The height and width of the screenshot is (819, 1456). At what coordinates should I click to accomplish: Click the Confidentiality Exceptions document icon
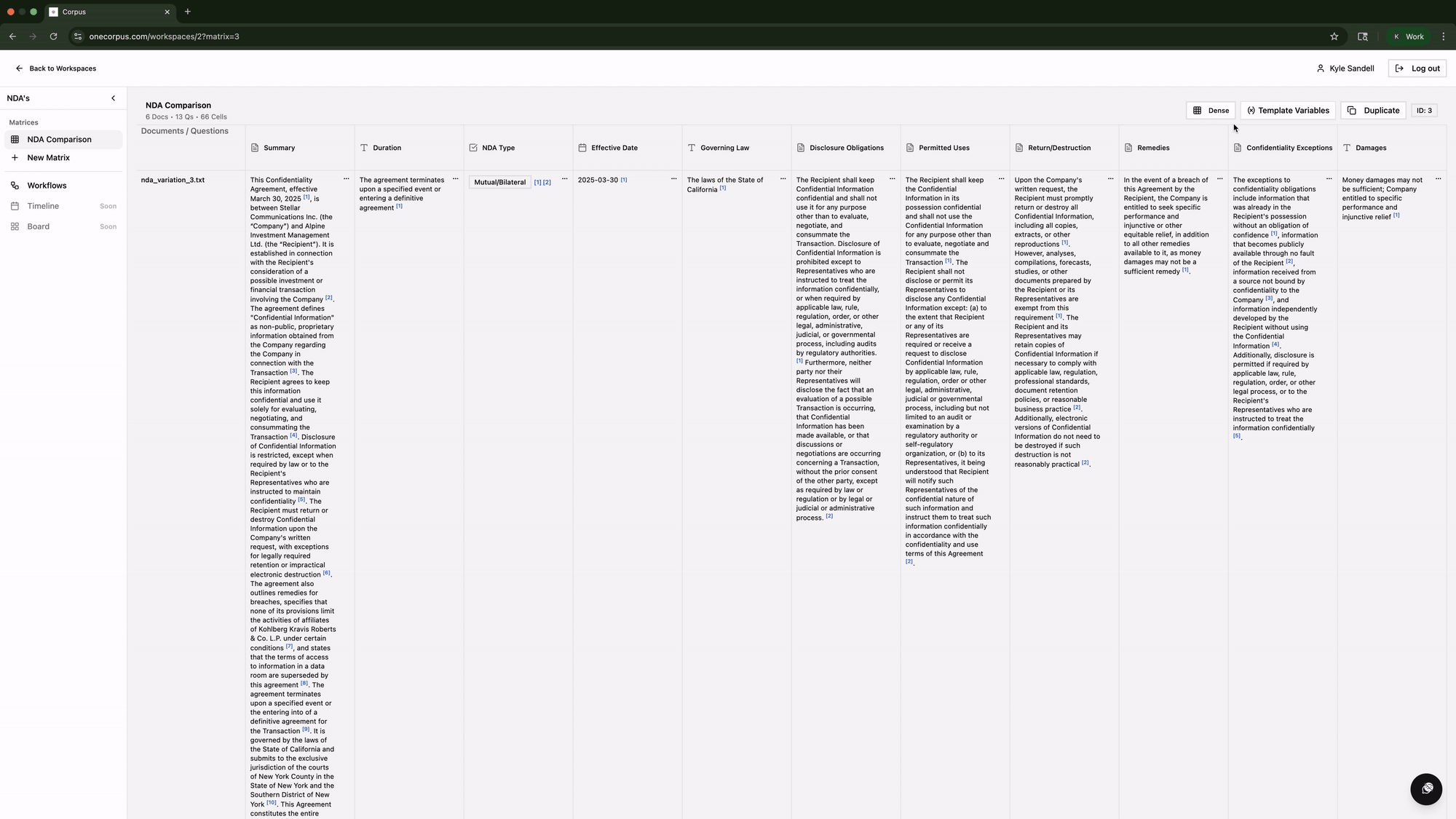[1238, 148]
